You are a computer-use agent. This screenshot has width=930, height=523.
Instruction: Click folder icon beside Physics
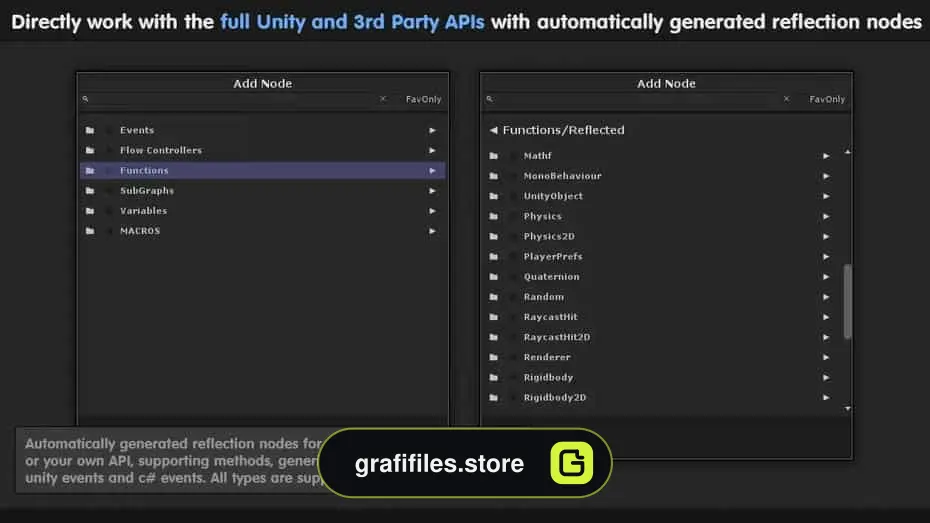493,216
